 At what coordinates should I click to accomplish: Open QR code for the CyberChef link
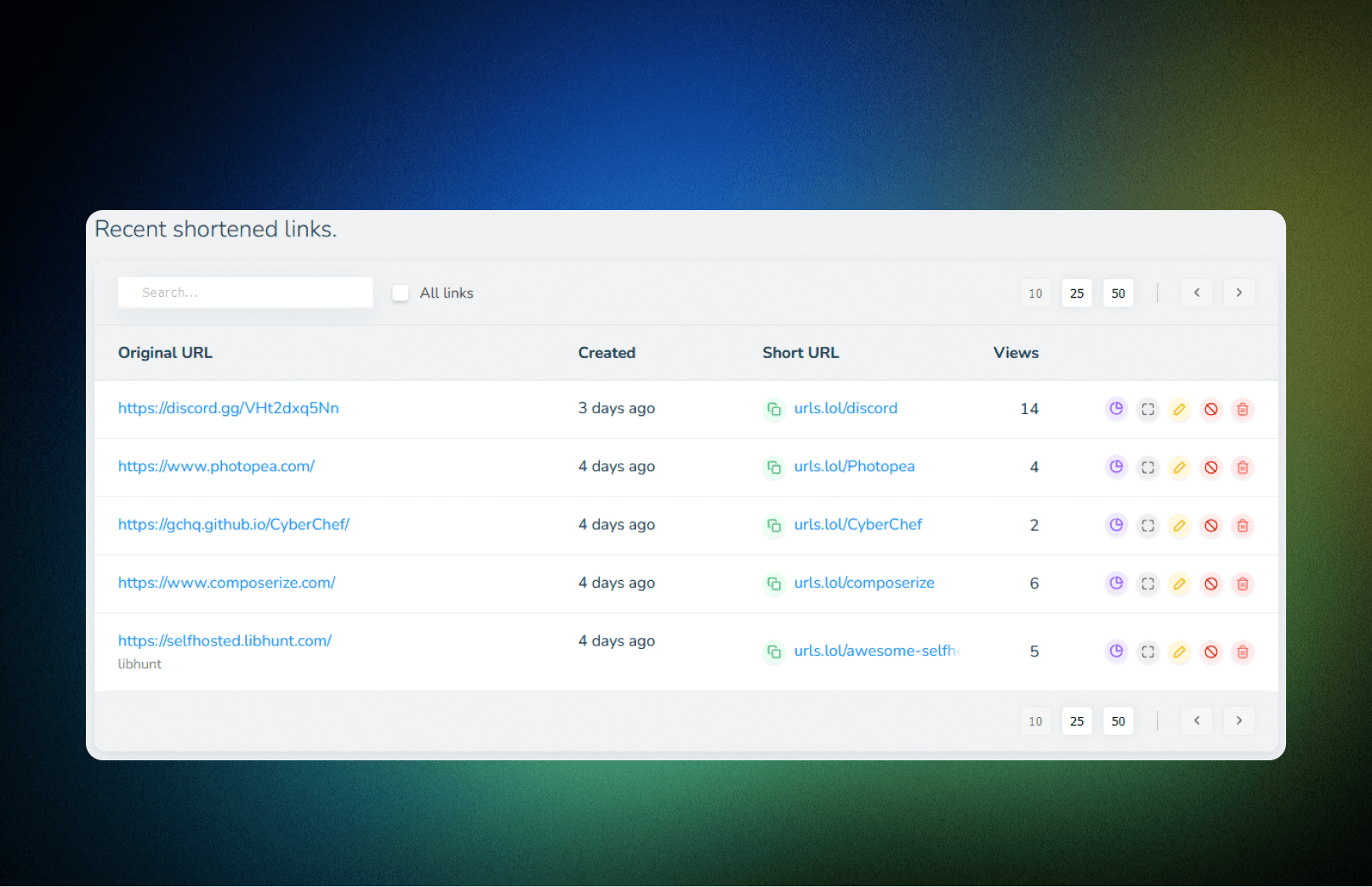tap(1147, 526)
